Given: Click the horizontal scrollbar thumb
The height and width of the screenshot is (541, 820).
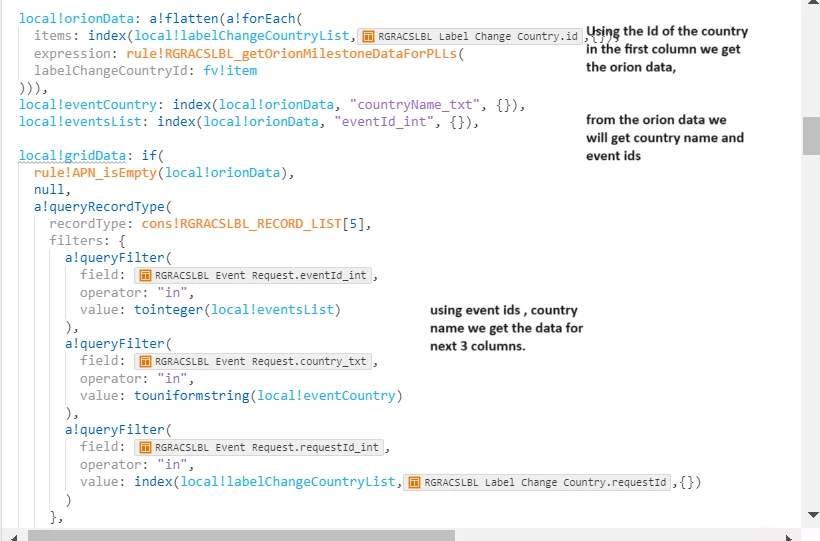Looking at the screenshot, I should (242, 535).
